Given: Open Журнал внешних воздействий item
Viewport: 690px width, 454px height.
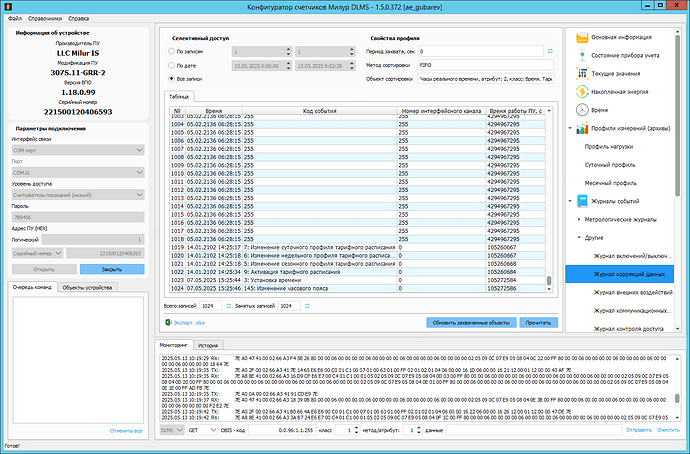Looking at the screenshot, I should coord(633,292).
